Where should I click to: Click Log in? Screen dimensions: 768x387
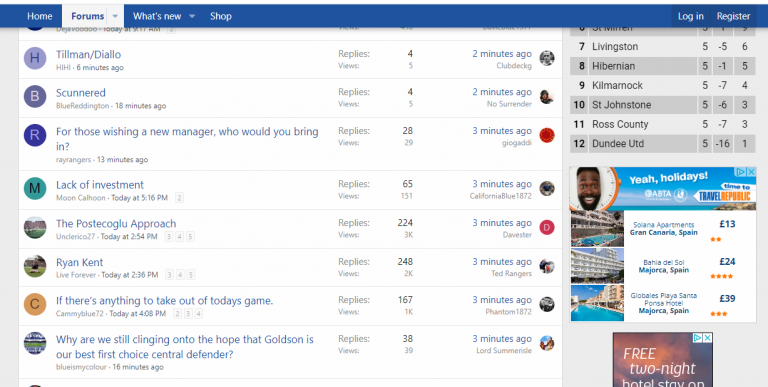[x=691, y=16]
